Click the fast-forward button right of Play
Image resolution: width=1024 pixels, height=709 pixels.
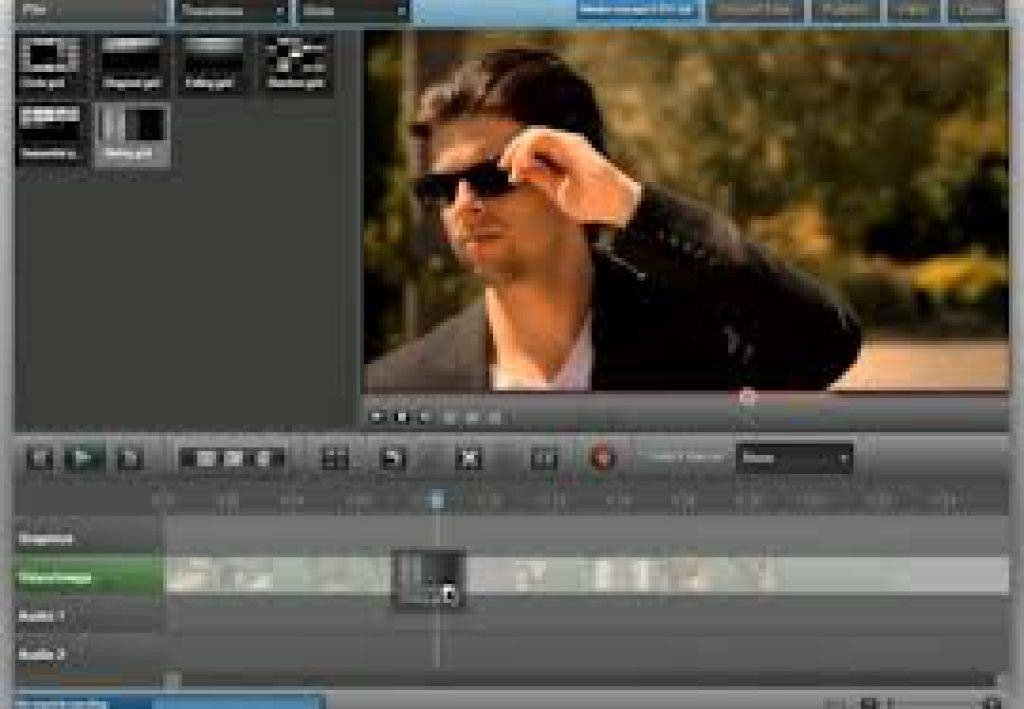129,459
